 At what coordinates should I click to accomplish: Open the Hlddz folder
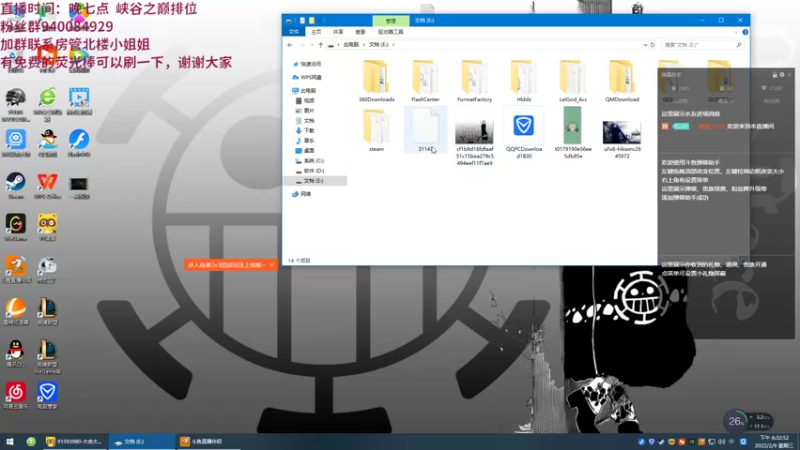click(x=523, y=81)
